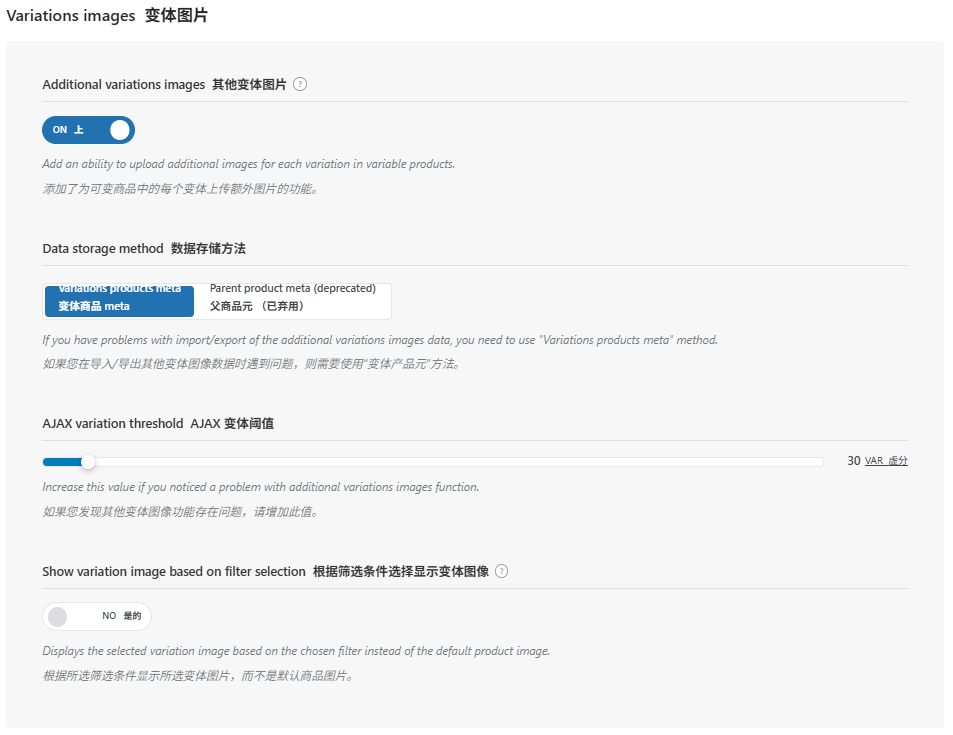
Task: Click the AJAX variation threshold heading
Action: 158,424
